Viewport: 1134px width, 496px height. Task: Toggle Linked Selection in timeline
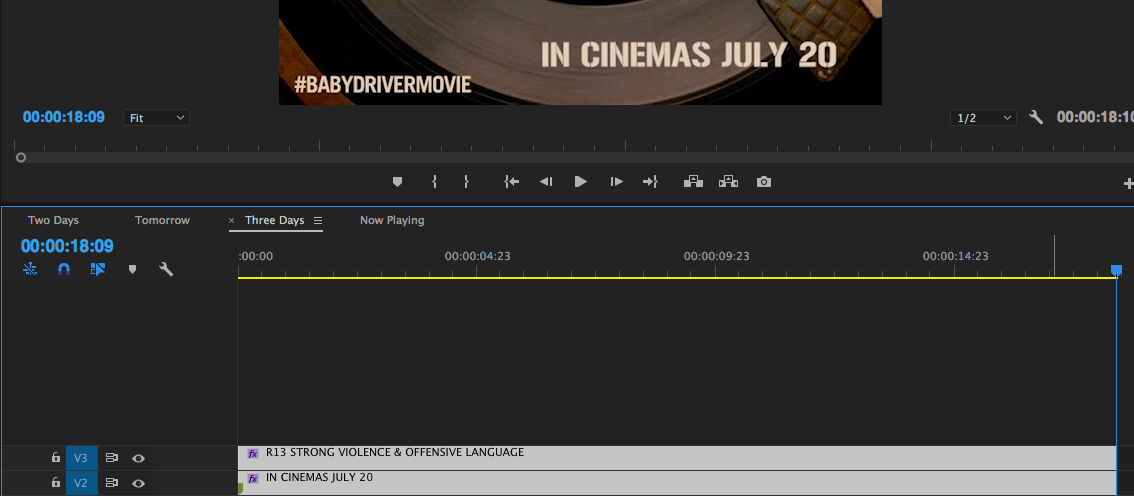(98, 269)
